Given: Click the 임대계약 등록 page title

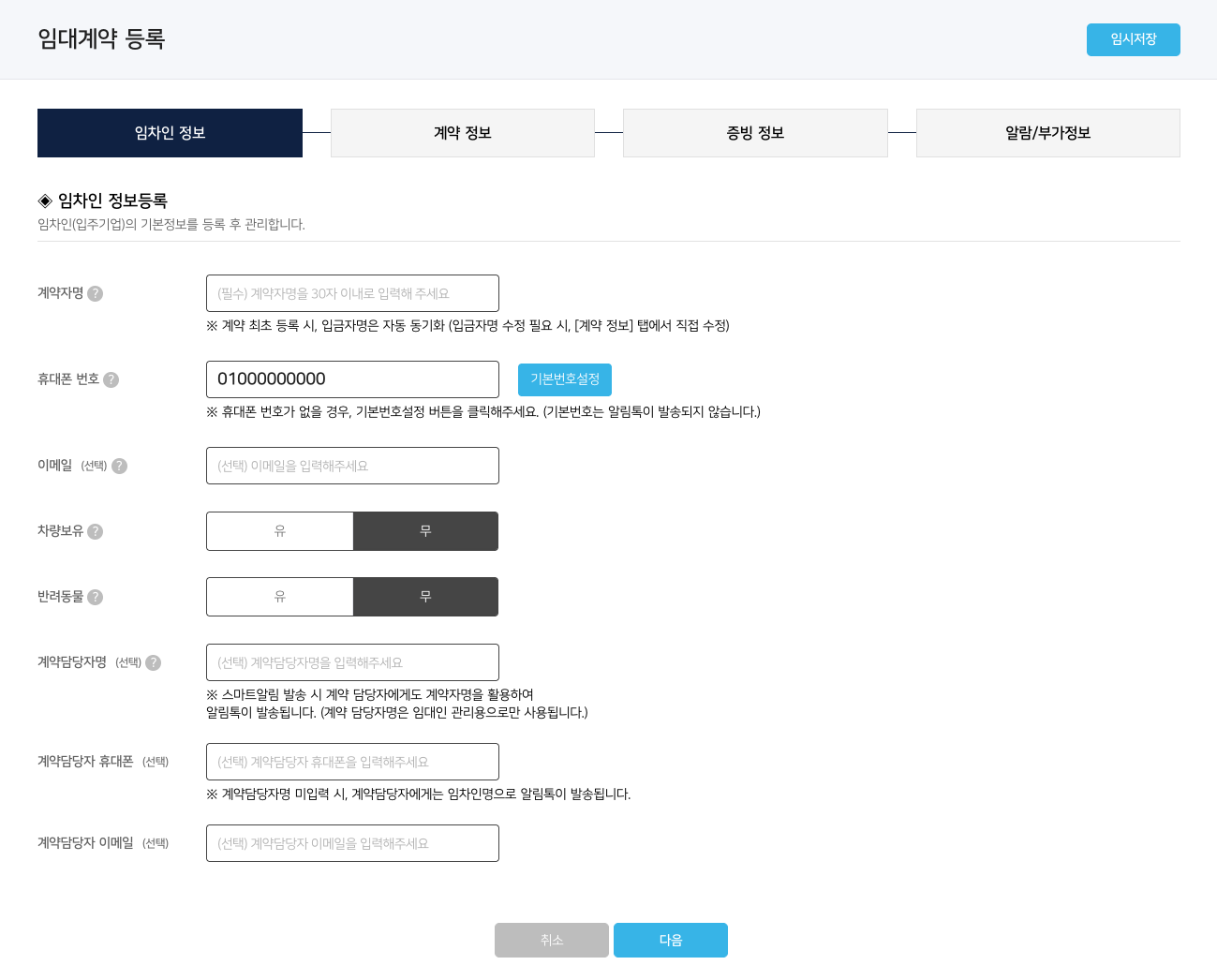Looking at the screenshot, I should pyautogui.click(x=101, y=39).
